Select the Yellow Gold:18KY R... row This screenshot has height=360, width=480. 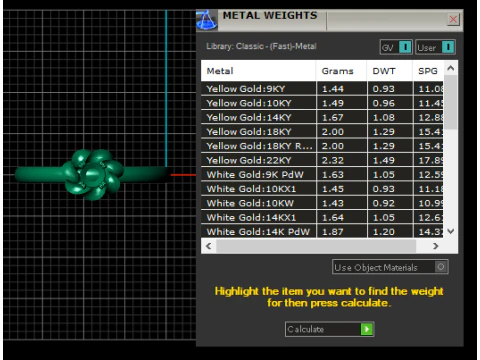tap(322, 146)
